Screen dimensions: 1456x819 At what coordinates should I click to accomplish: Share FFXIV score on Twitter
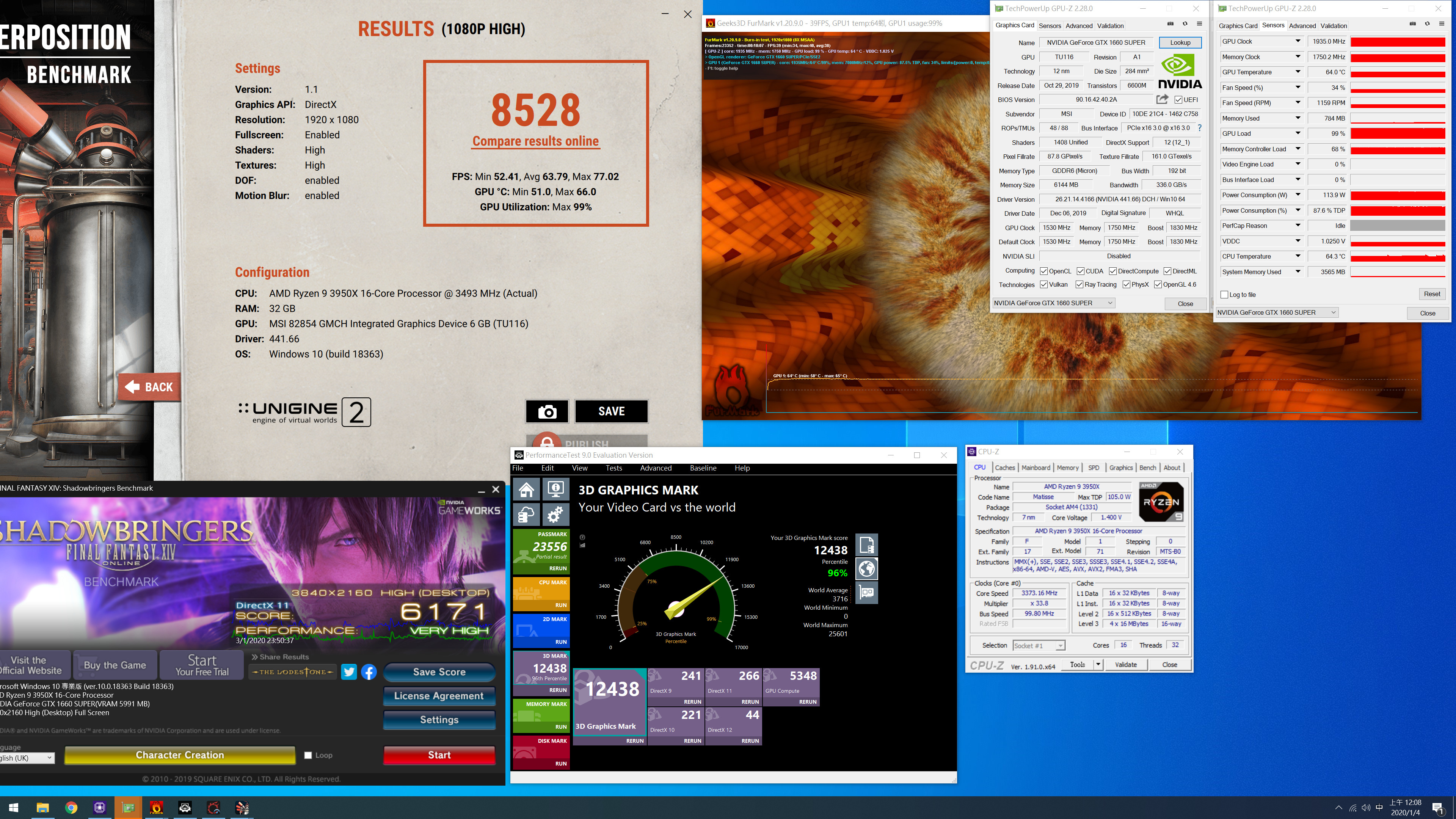[x=349, y=672]
